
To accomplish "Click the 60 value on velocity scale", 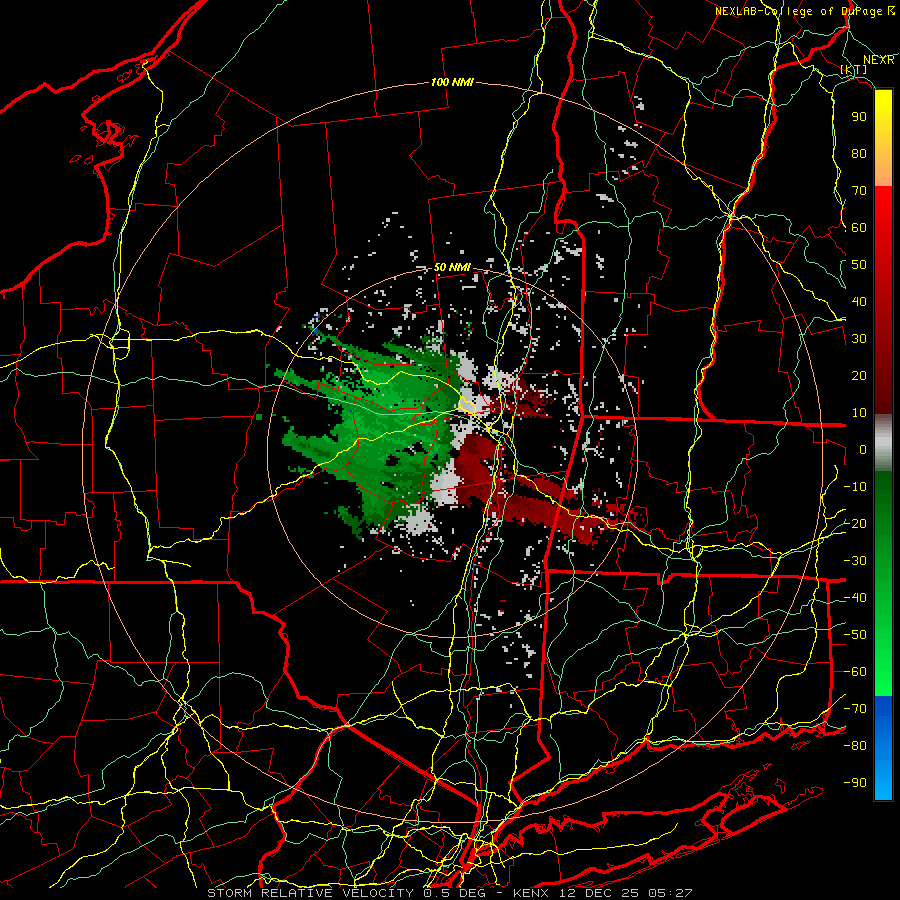I will 859,227.
